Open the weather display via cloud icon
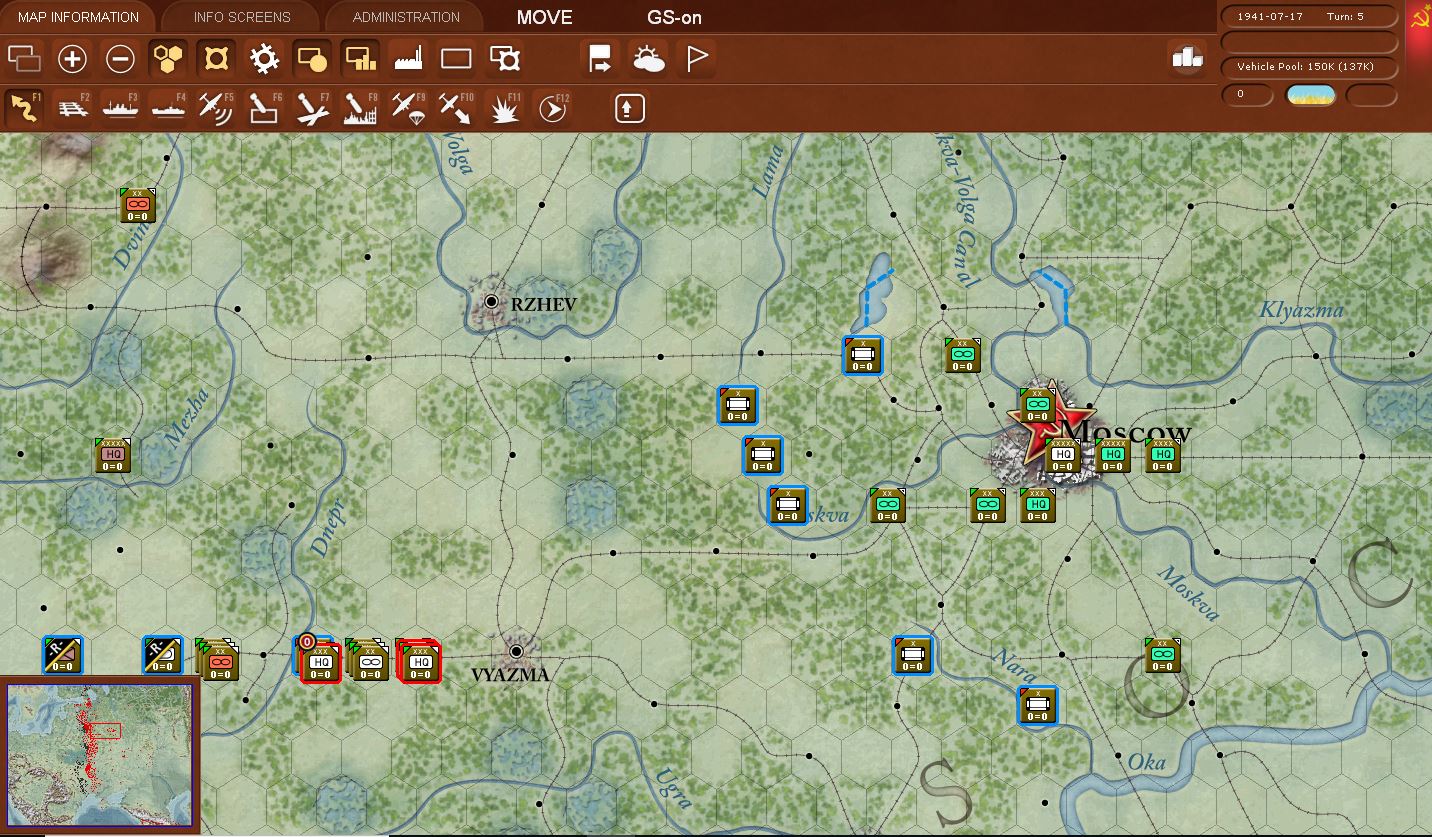 click(x=649, y=58)
